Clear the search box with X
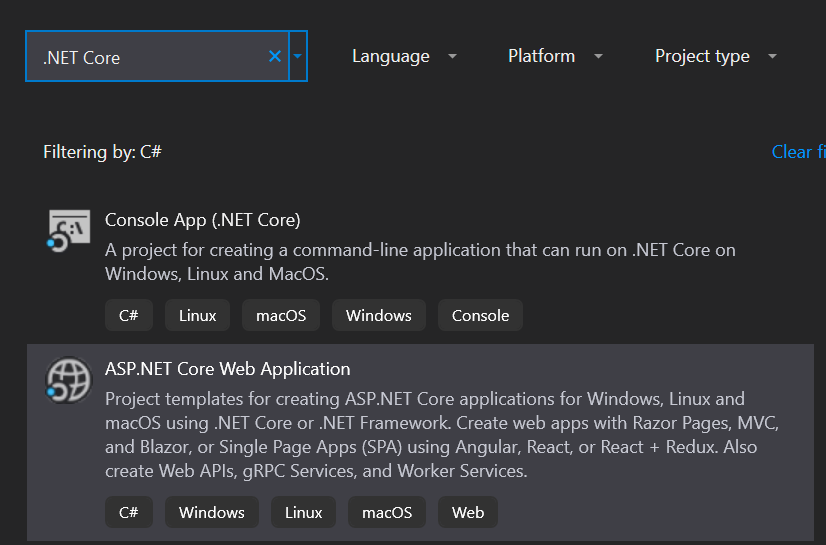The image size is (826, 545). (275, 57)
